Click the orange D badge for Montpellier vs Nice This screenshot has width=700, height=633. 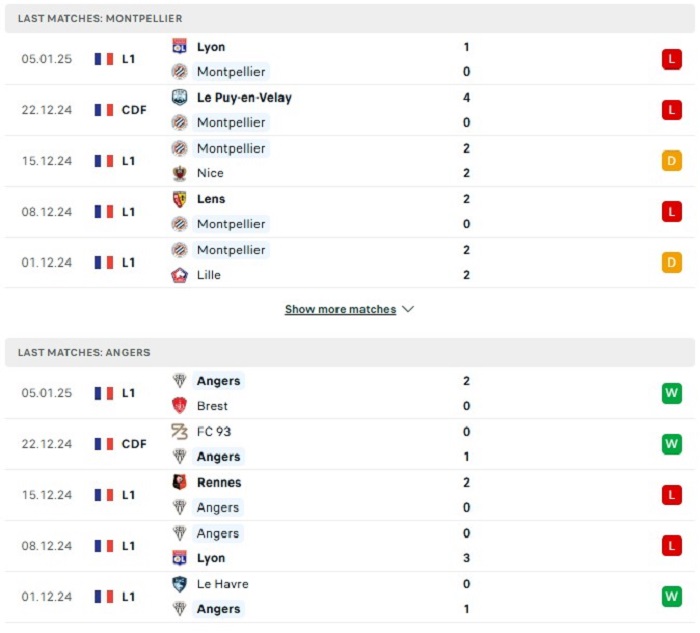[x=672, y=161]
